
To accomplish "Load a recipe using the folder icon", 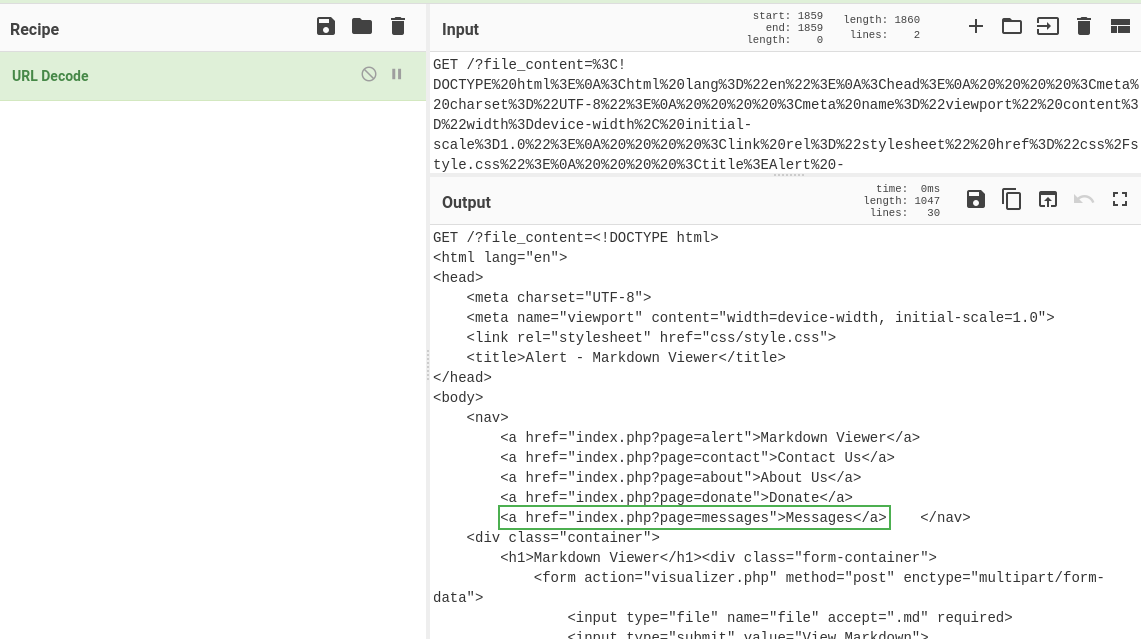I will (x=362, y=27).
